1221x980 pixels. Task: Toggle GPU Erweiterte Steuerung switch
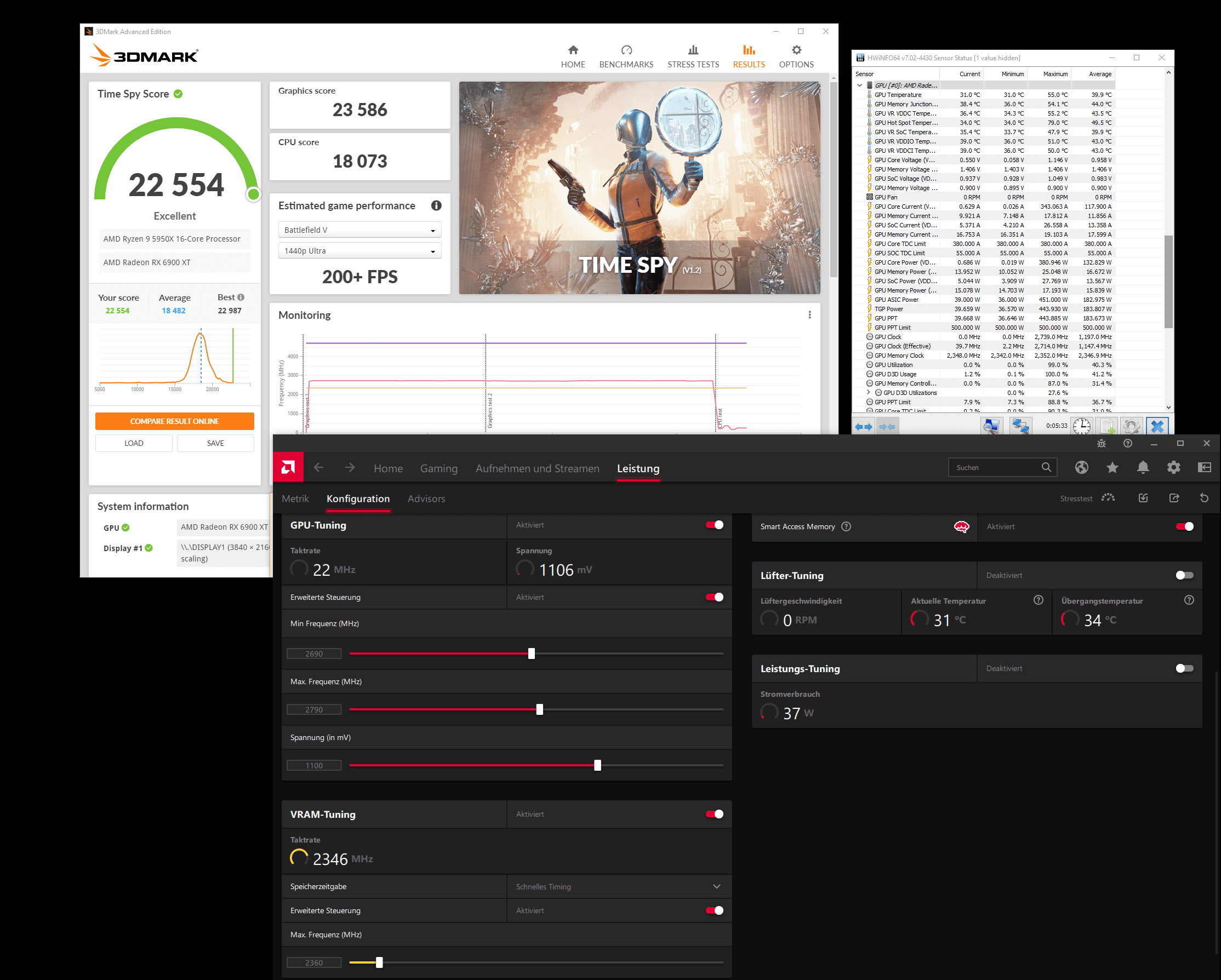click(x=715, y=597)
